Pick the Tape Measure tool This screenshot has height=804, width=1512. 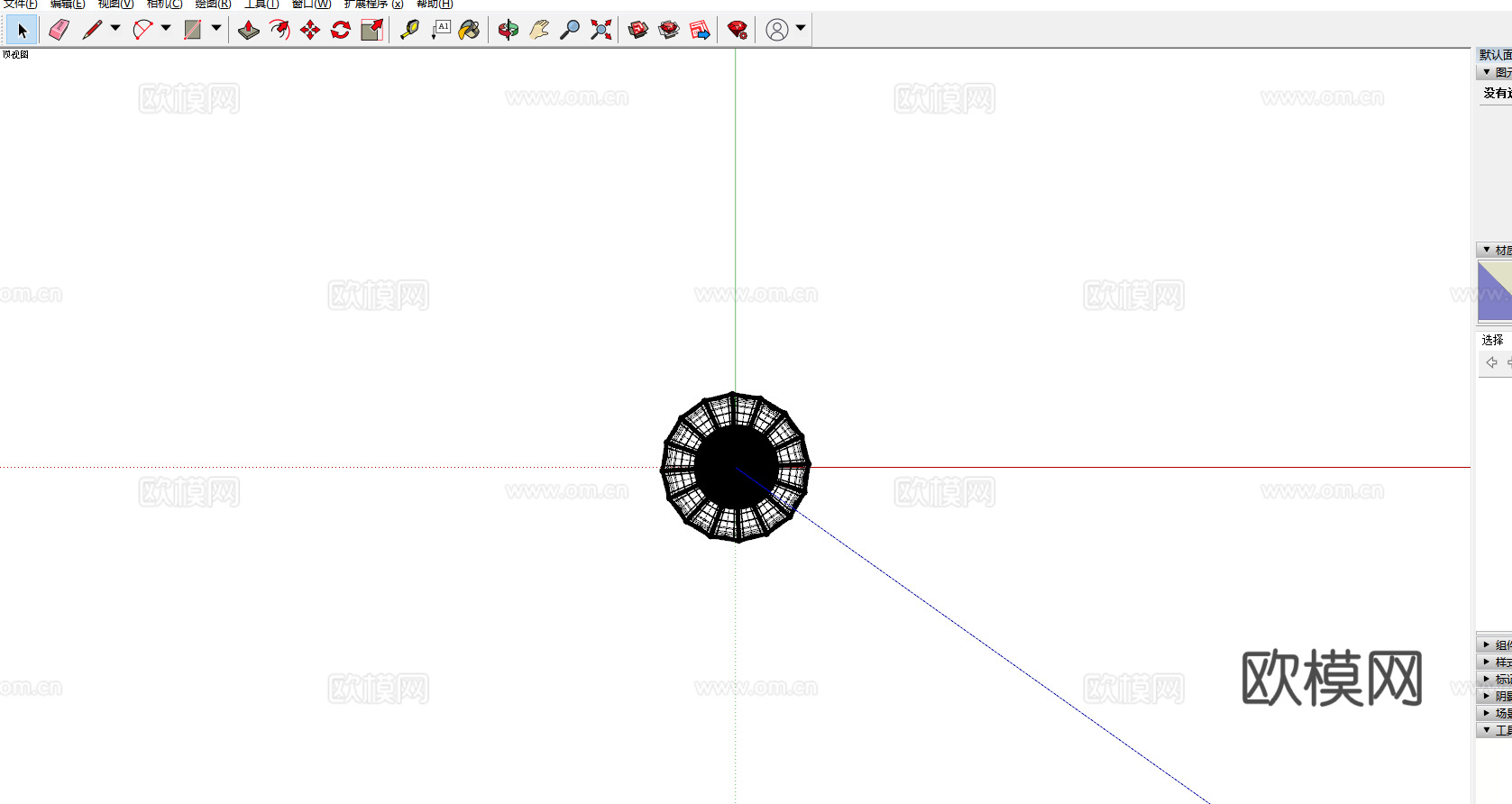[x=409, y=30]
